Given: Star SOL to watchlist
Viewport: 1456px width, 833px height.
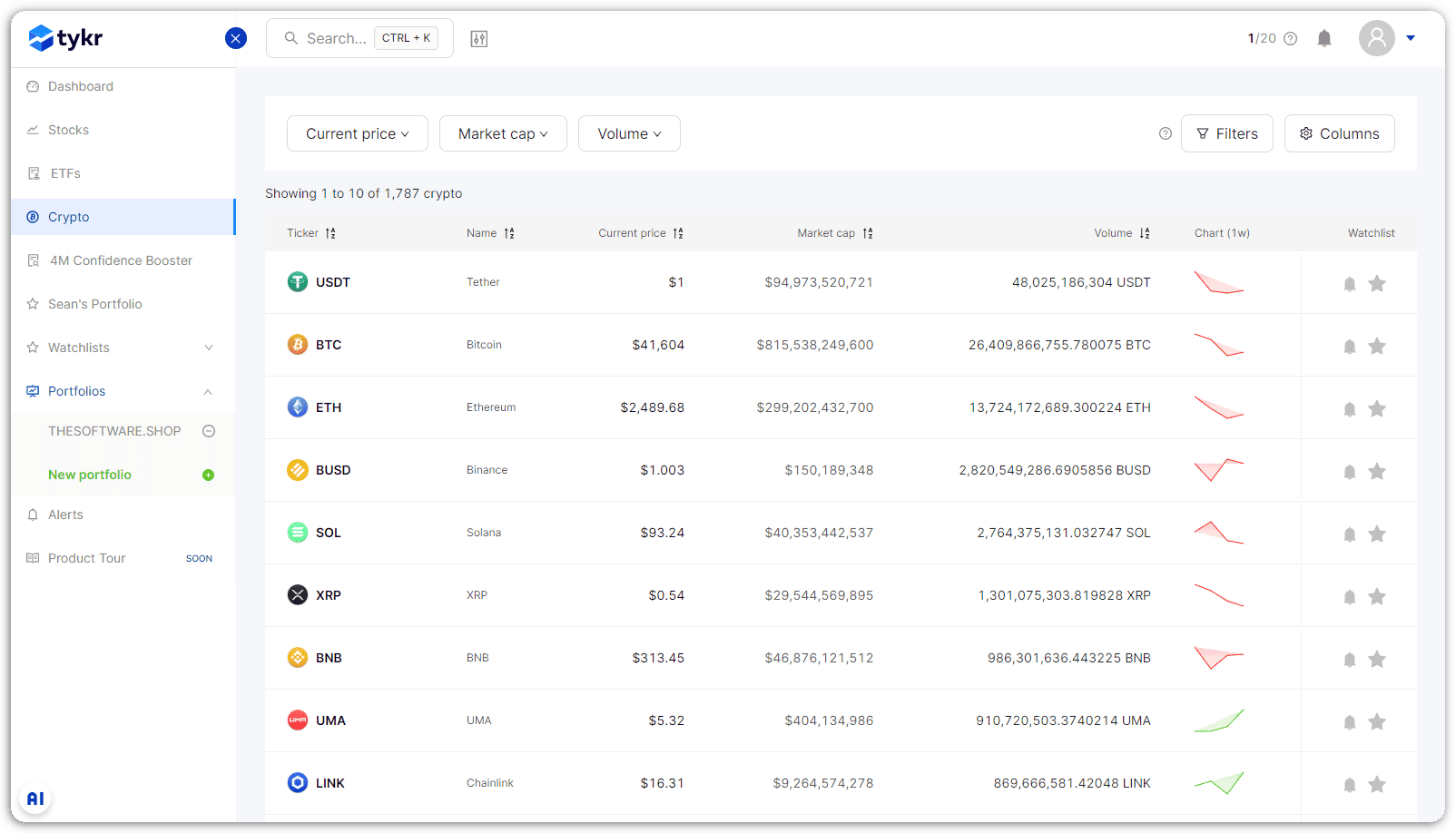Looking at the screenshot, I should [x=1377, y=534].
